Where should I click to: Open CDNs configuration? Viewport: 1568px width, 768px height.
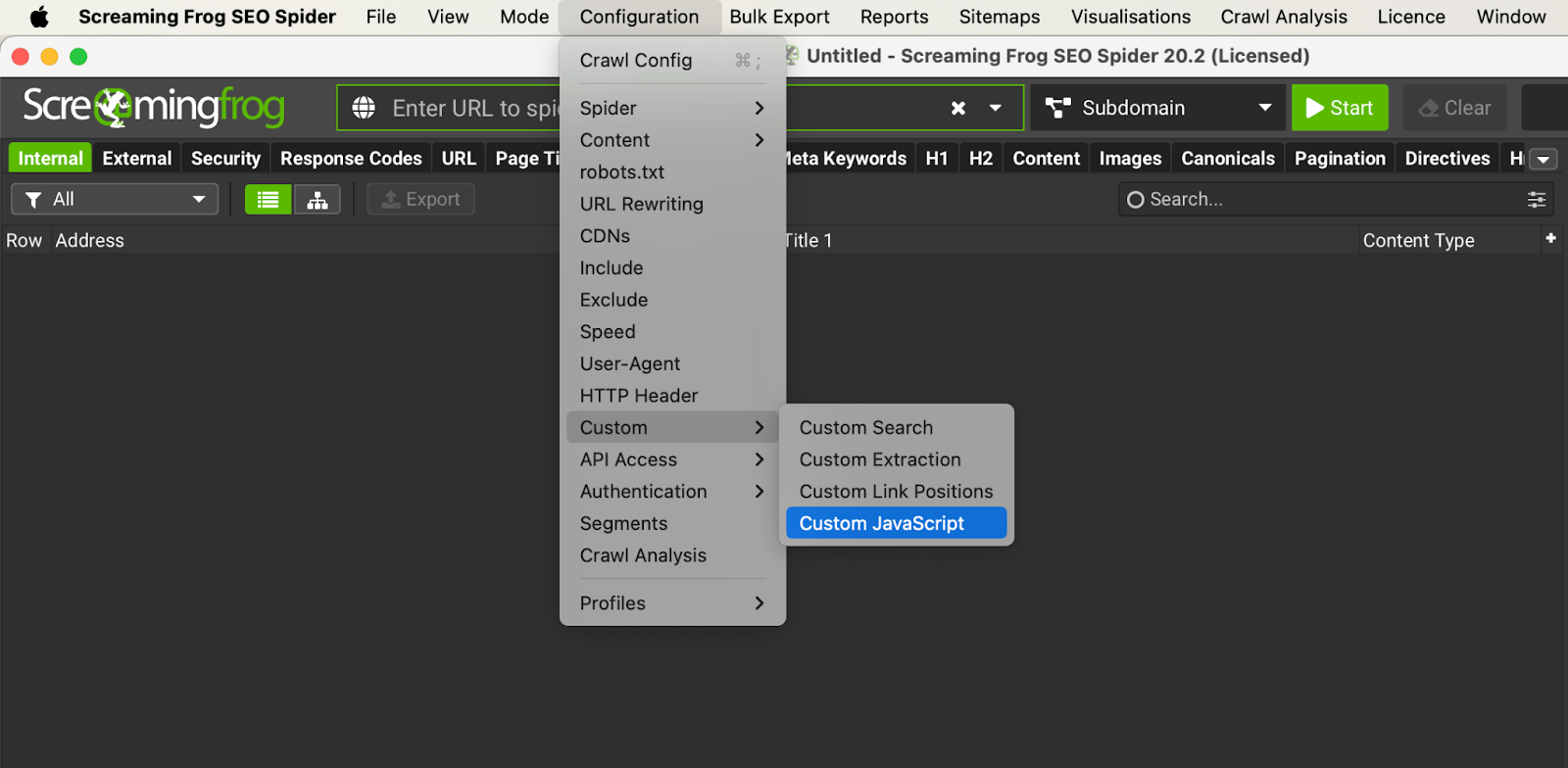tap(672, 235)
